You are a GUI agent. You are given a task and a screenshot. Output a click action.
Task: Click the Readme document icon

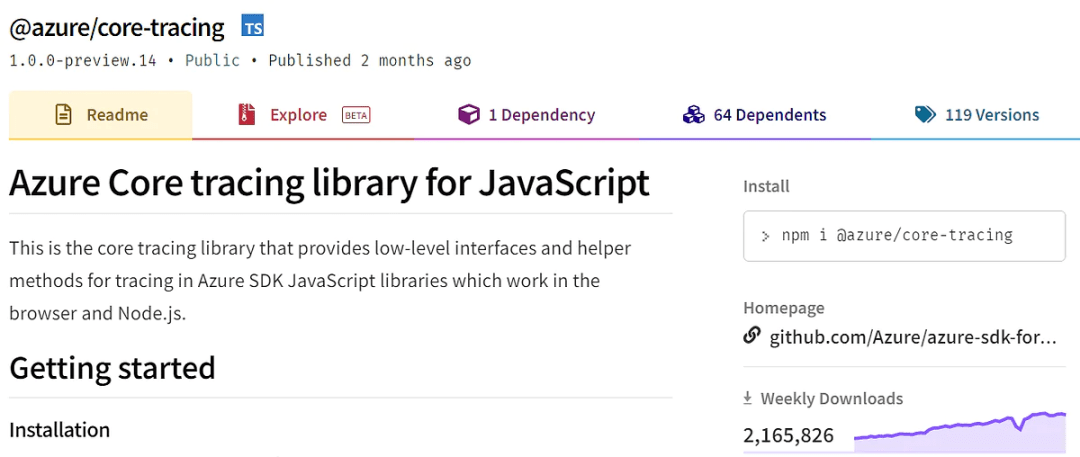[63, 115]
